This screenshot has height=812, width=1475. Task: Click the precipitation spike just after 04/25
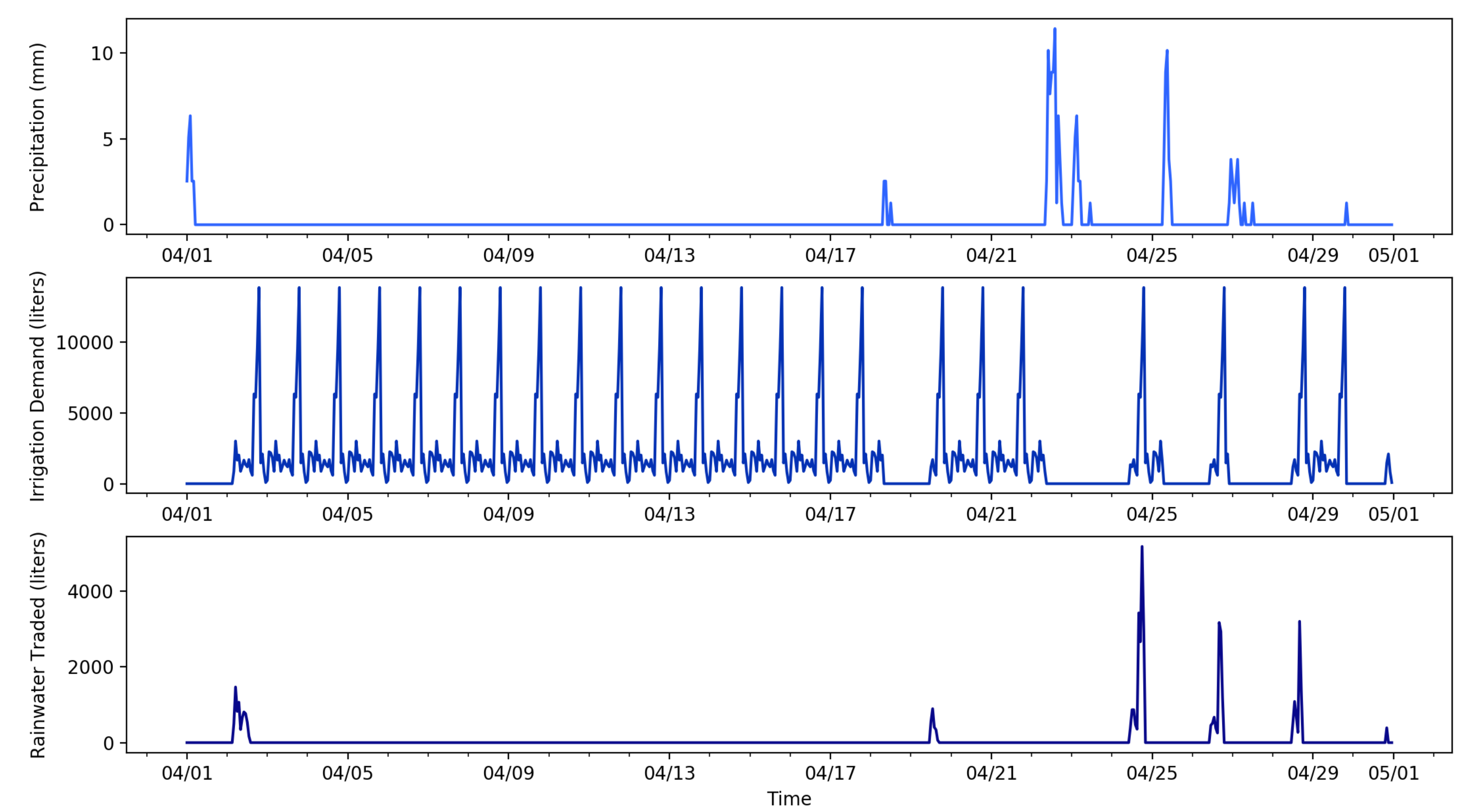click(x=1166, y=52)
